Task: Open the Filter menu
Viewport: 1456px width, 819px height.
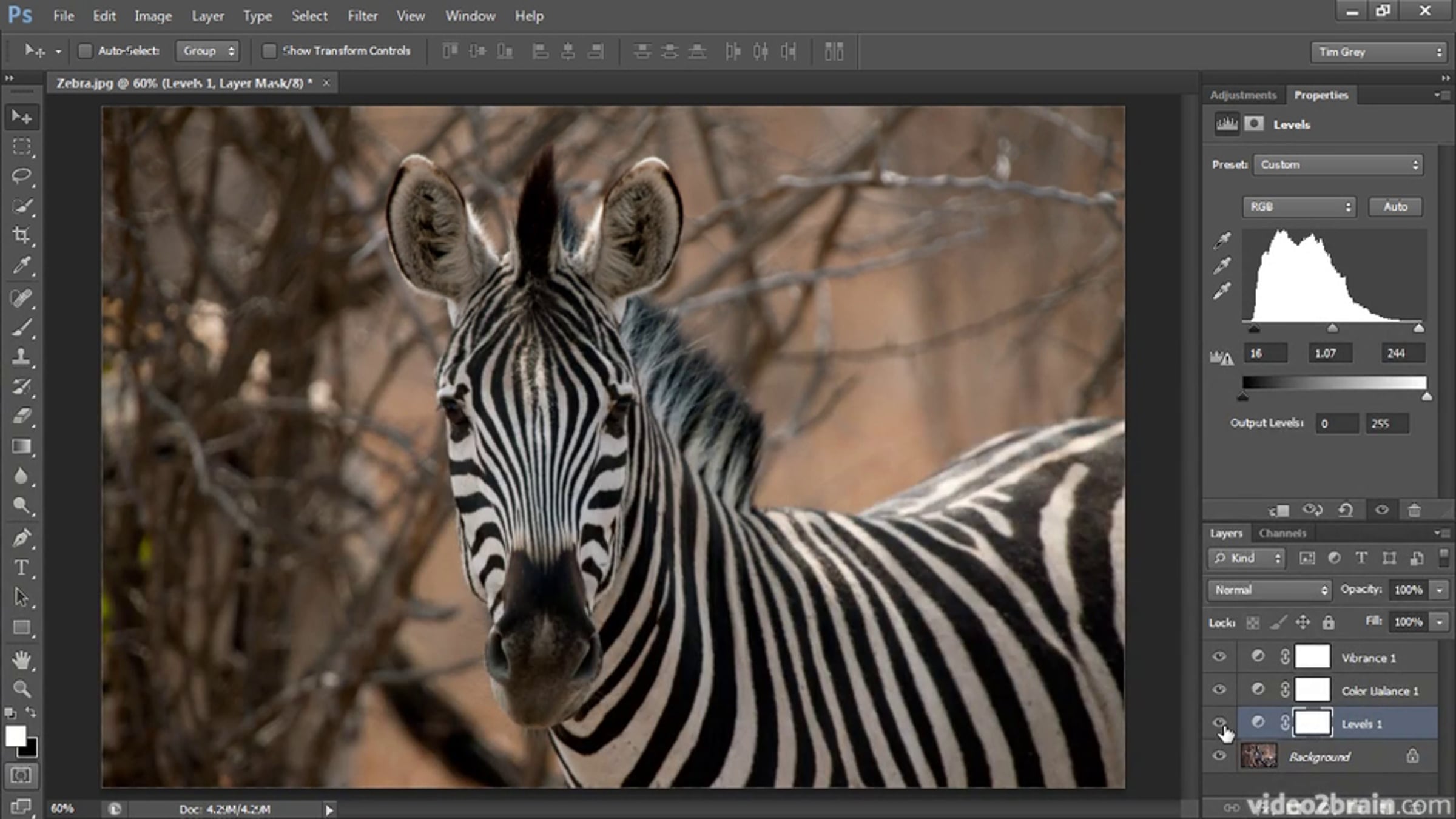Action: (362, 16)
